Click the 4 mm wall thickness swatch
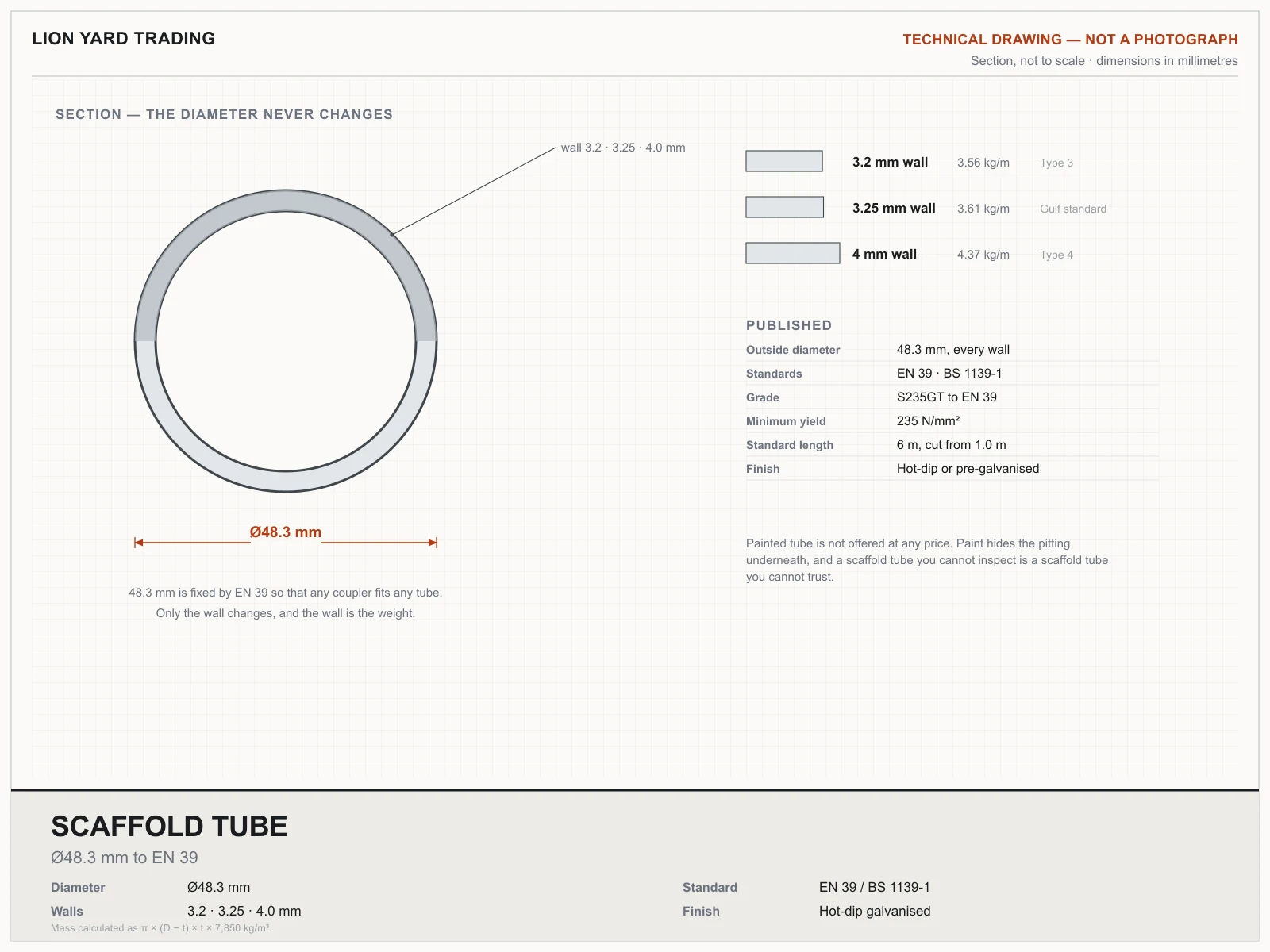 pyautogui.click(x=793, y=253)
